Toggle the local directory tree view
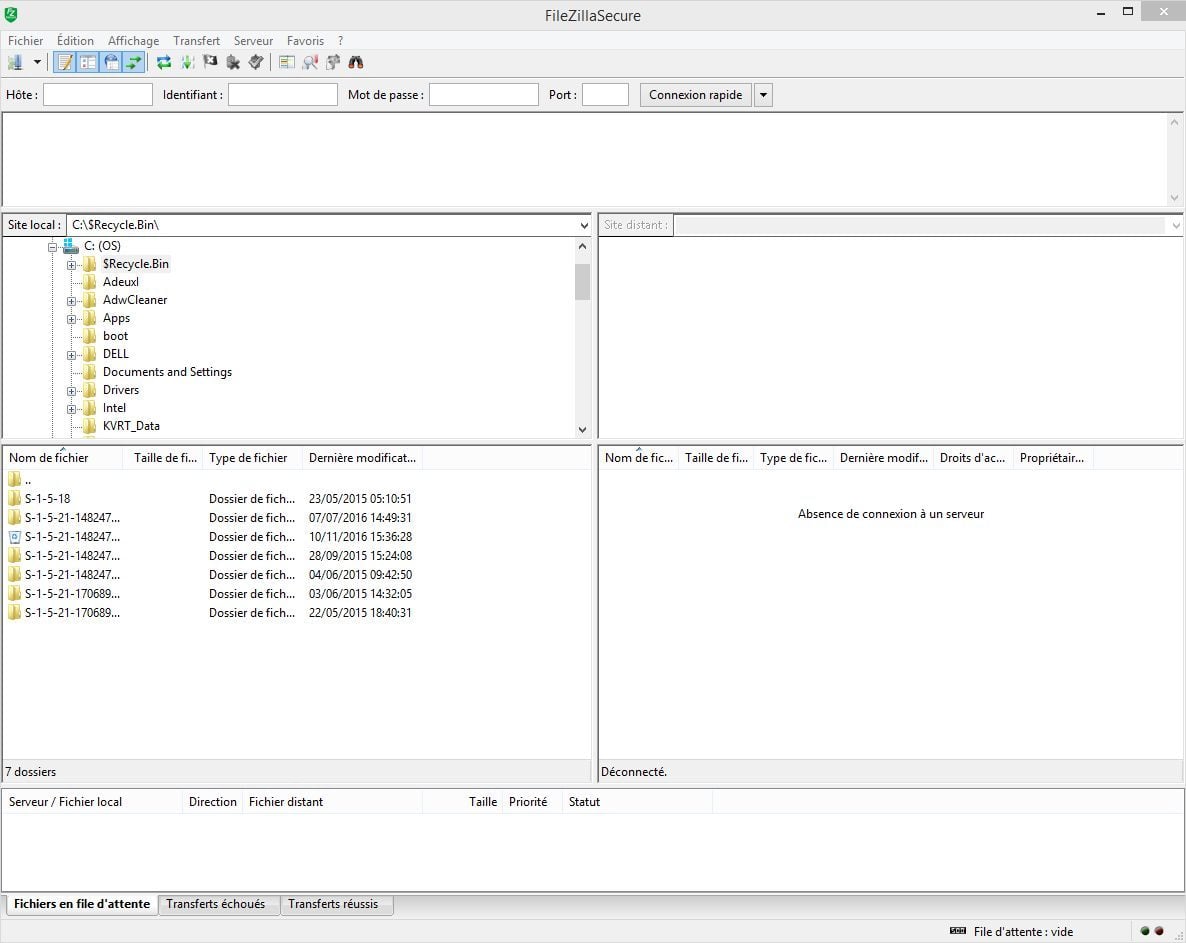 (88, 62)
